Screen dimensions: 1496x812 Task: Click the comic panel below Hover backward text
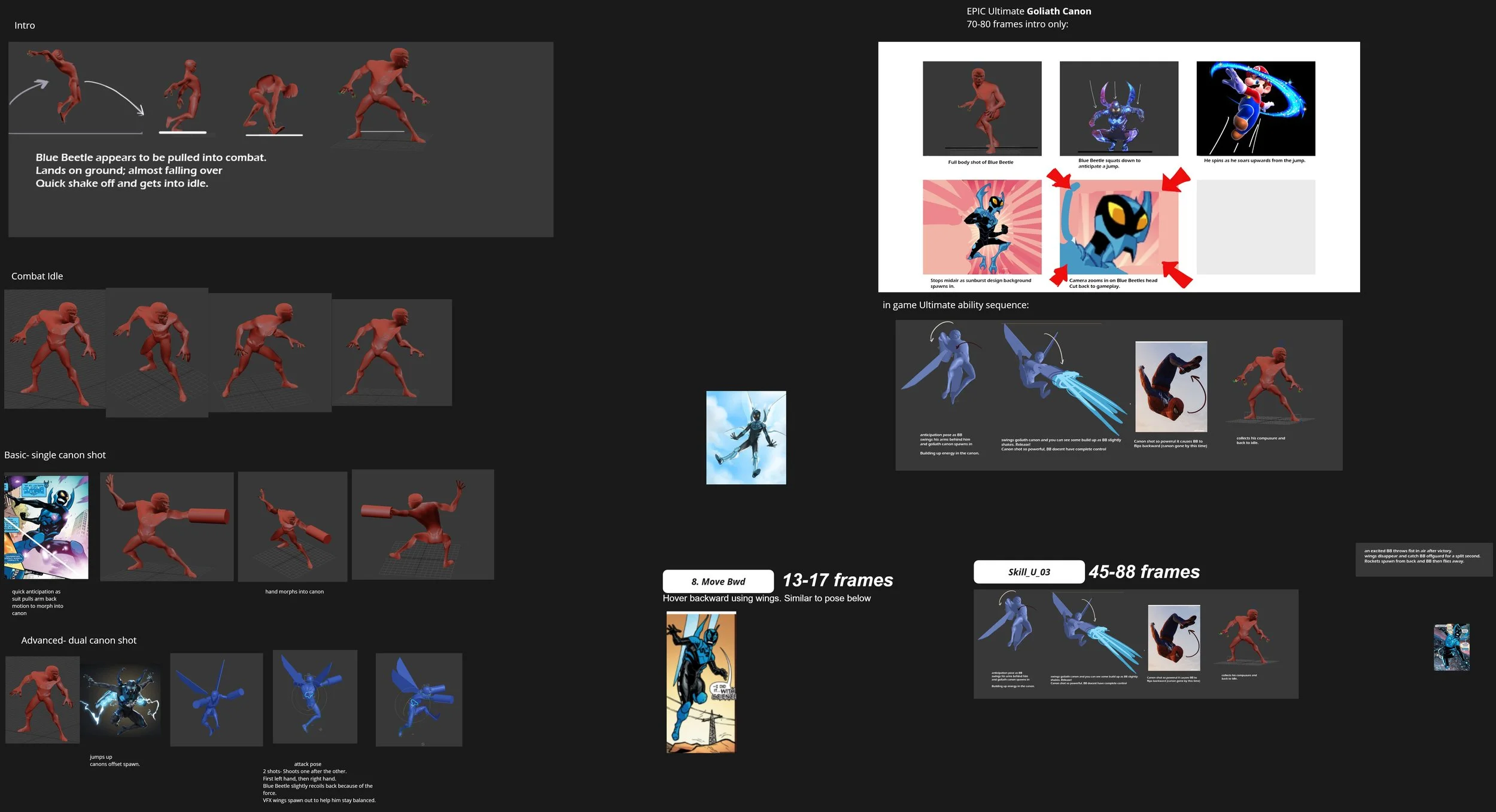(701, 682)
